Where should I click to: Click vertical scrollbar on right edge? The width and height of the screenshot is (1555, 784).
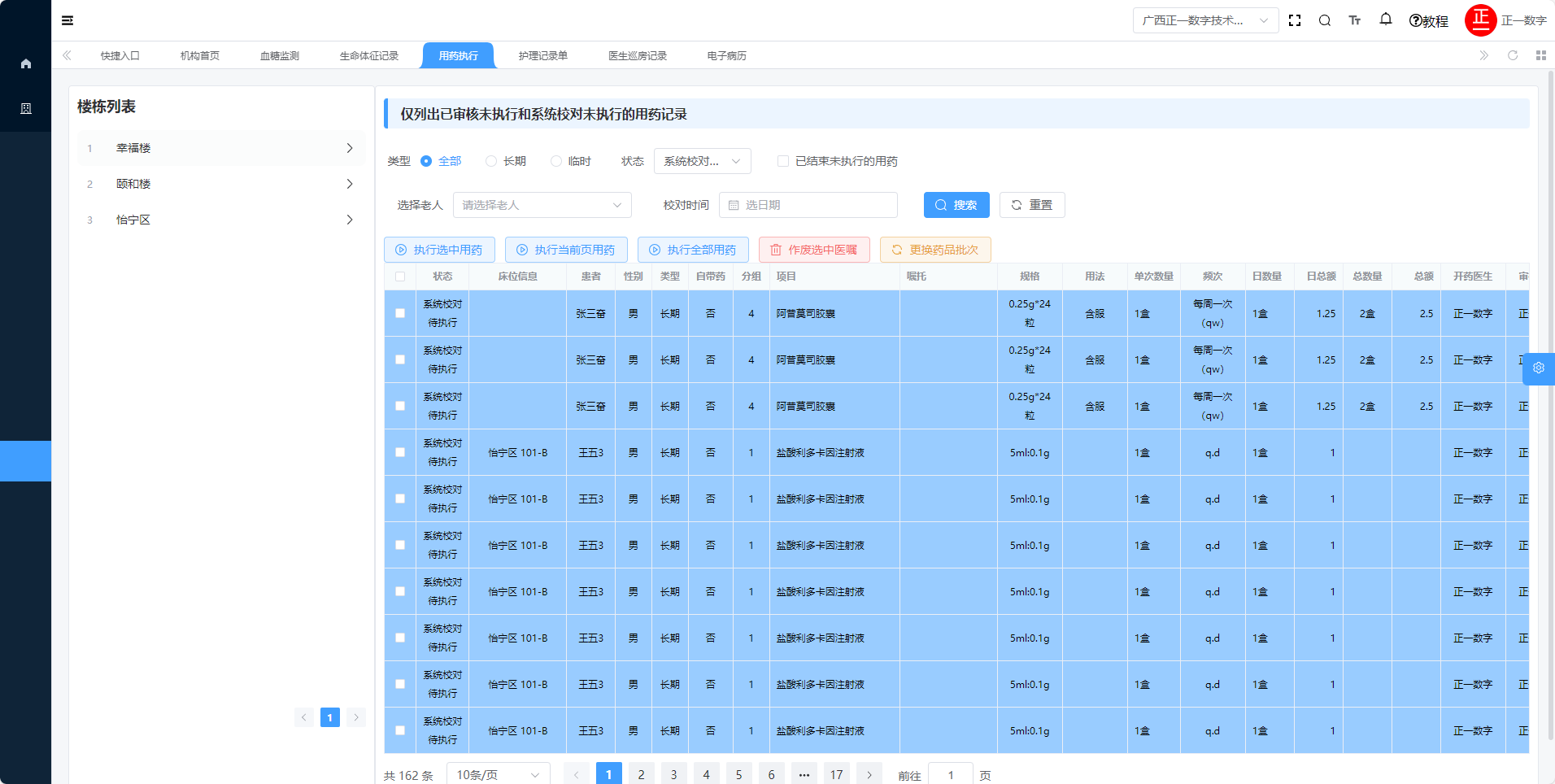tap(1551, 407)
